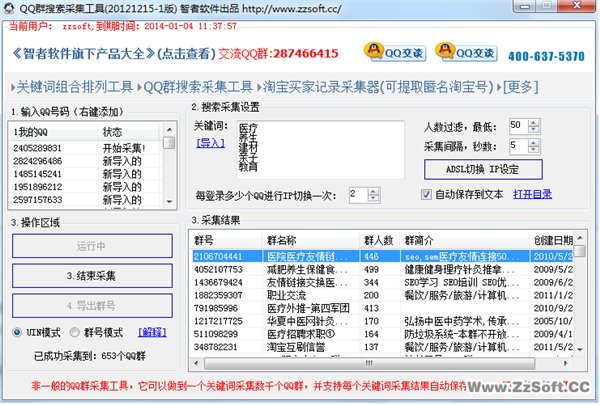The height and width of the screenshot is (405, 600).
Task: Select group 1882359307 职业交流
Action: [x=383, y=295]
